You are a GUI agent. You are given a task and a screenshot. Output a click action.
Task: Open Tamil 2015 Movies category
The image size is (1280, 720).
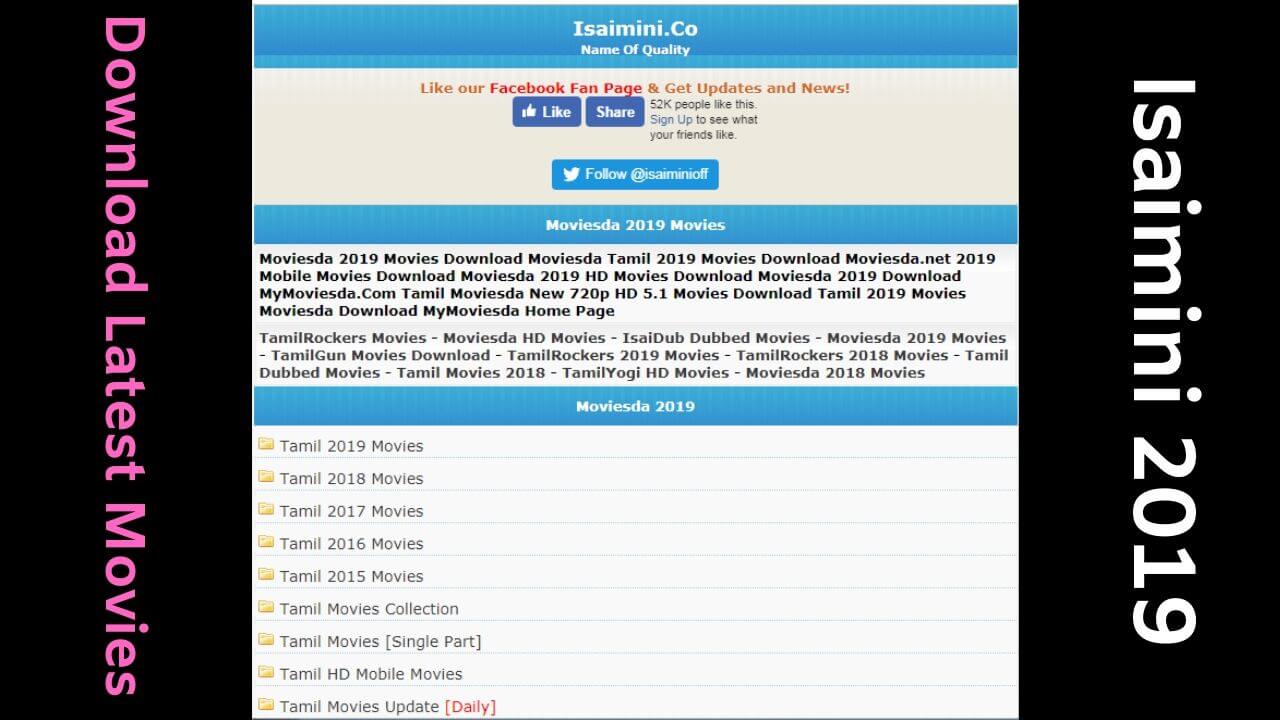351,576
